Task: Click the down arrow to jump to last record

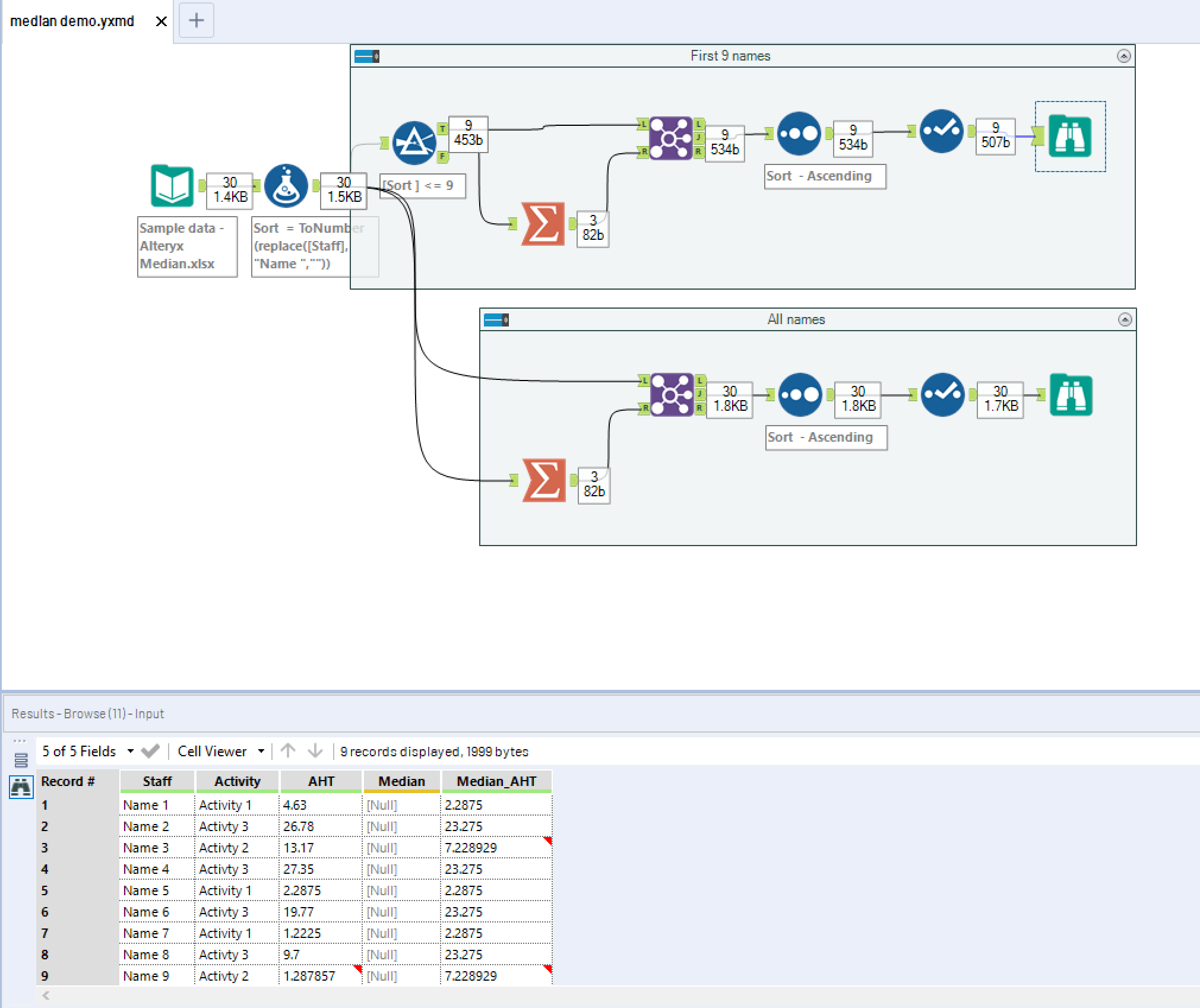Action: [315, 750]
